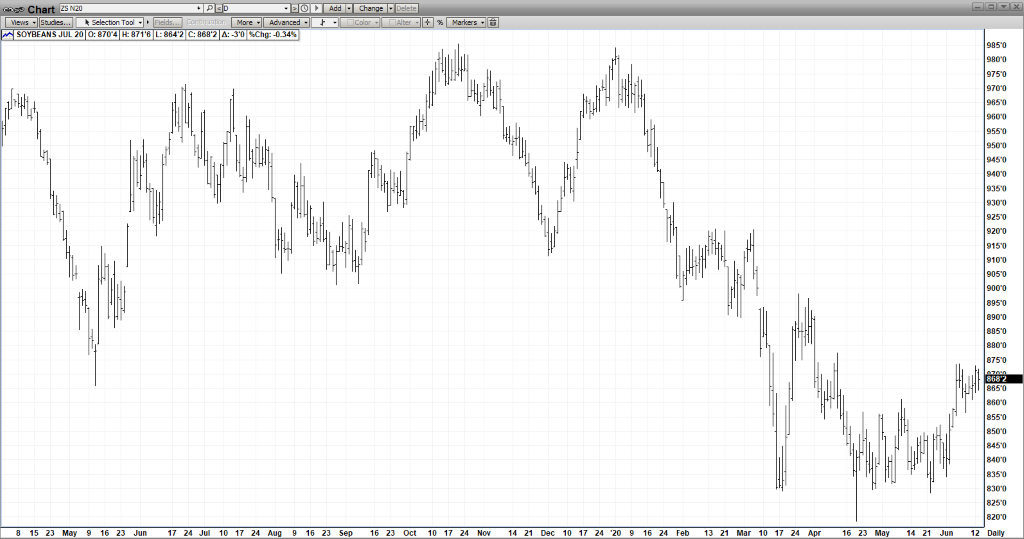Screen dimensions: 1024x539
Task: Click the low value L: 864'2
Action: click(169, 35)
